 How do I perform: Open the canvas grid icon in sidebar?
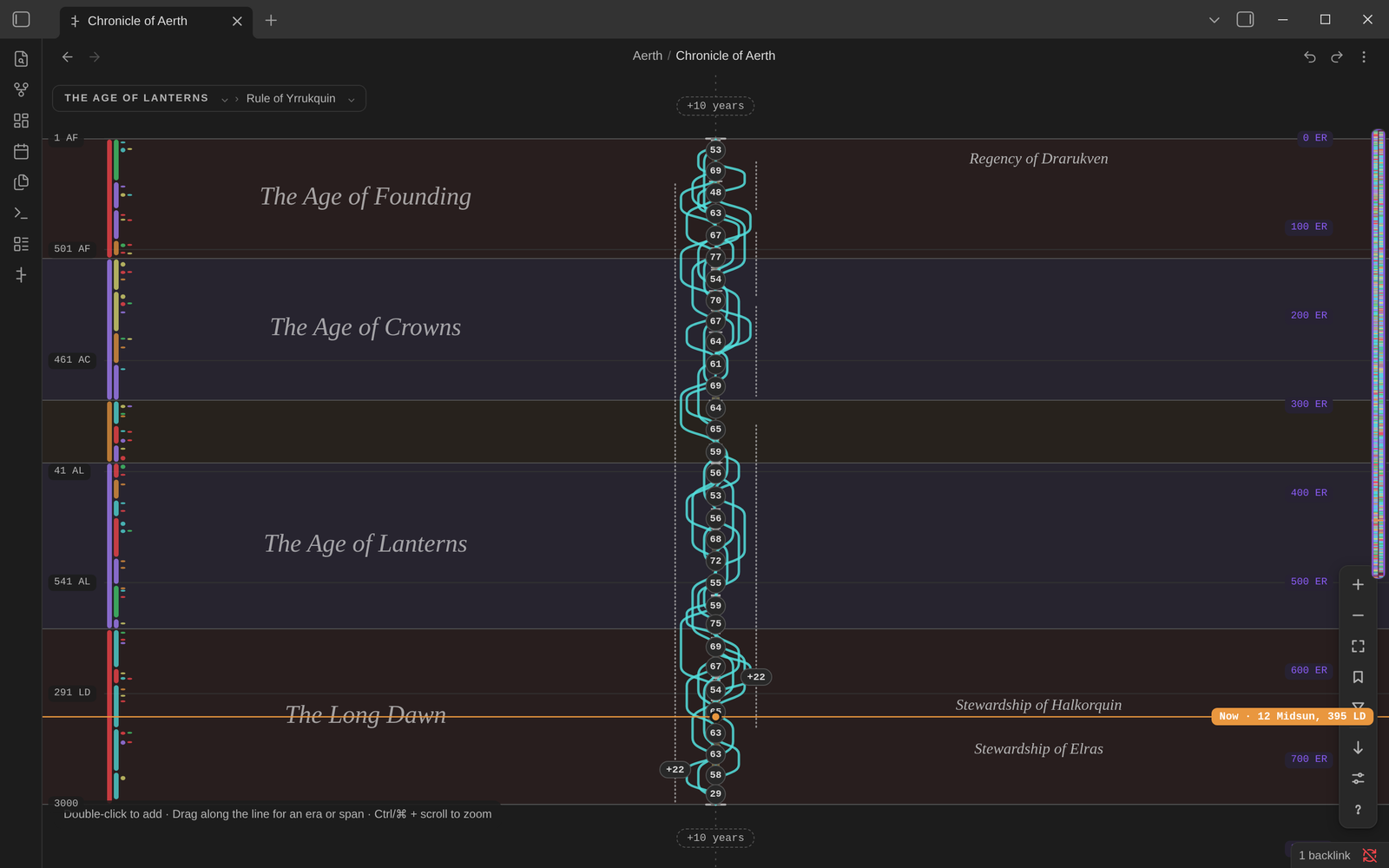tap(22, 121)
